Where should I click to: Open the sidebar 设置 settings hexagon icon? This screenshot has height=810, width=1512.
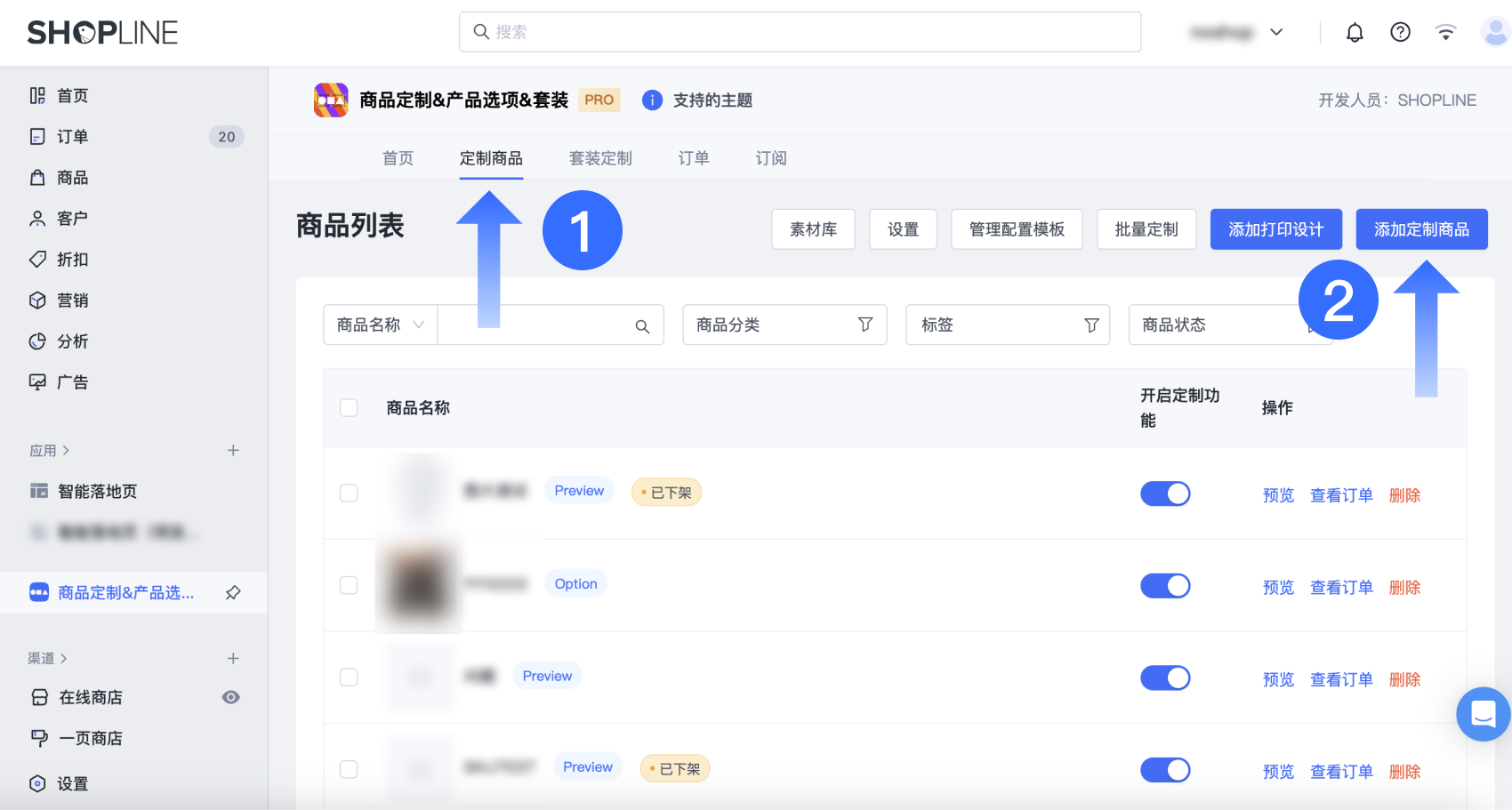coord(37,783)
